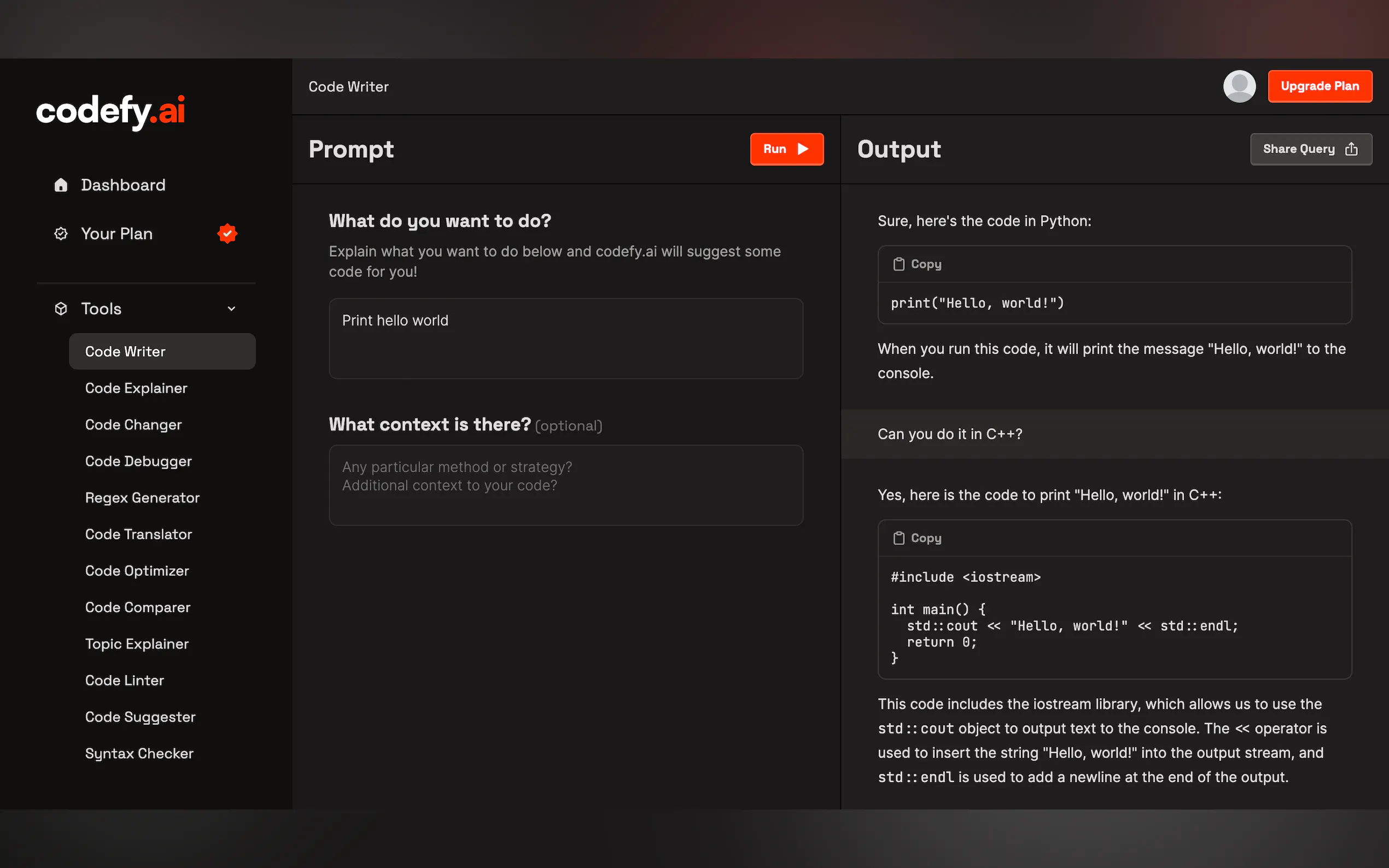Click the red verified badge beside Your Plan
The height and width of the screenshot is (868, 1389).
coord(227,233)
